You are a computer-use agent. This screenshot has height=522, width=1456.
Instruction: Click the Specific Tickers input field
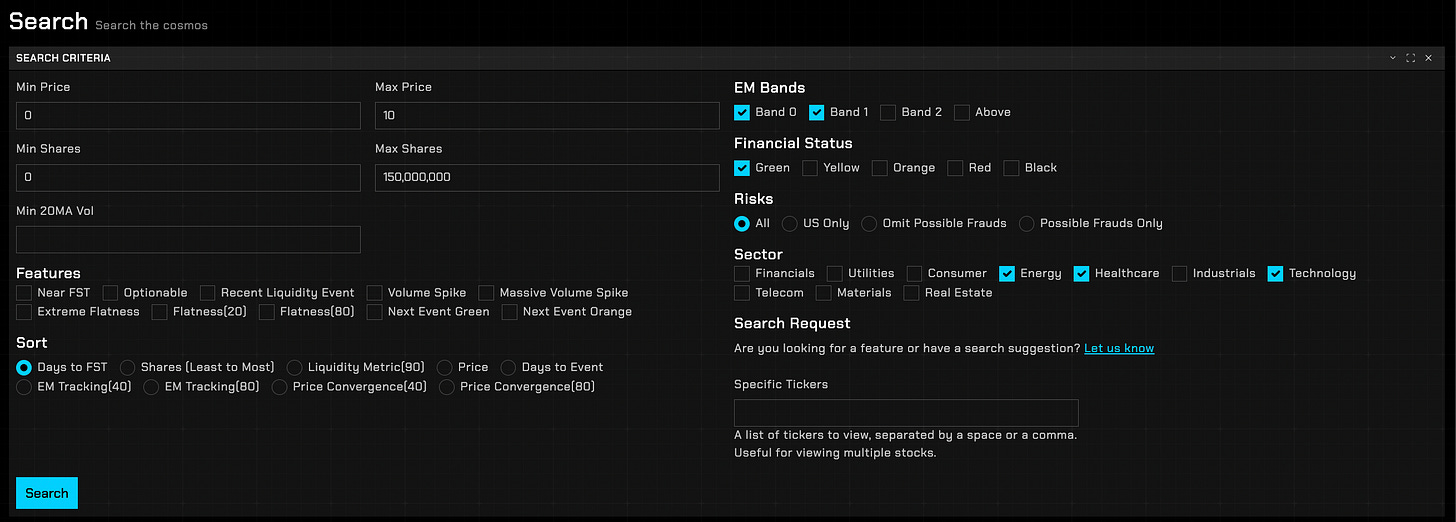point(906,413)
